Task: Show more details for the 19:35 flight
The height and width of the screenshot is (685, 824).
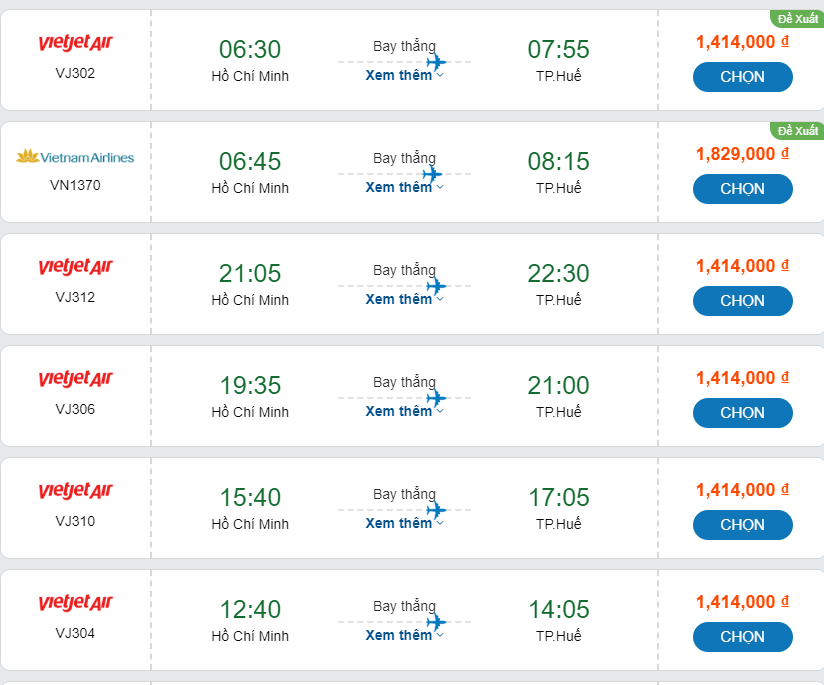Action: (404, 411)
